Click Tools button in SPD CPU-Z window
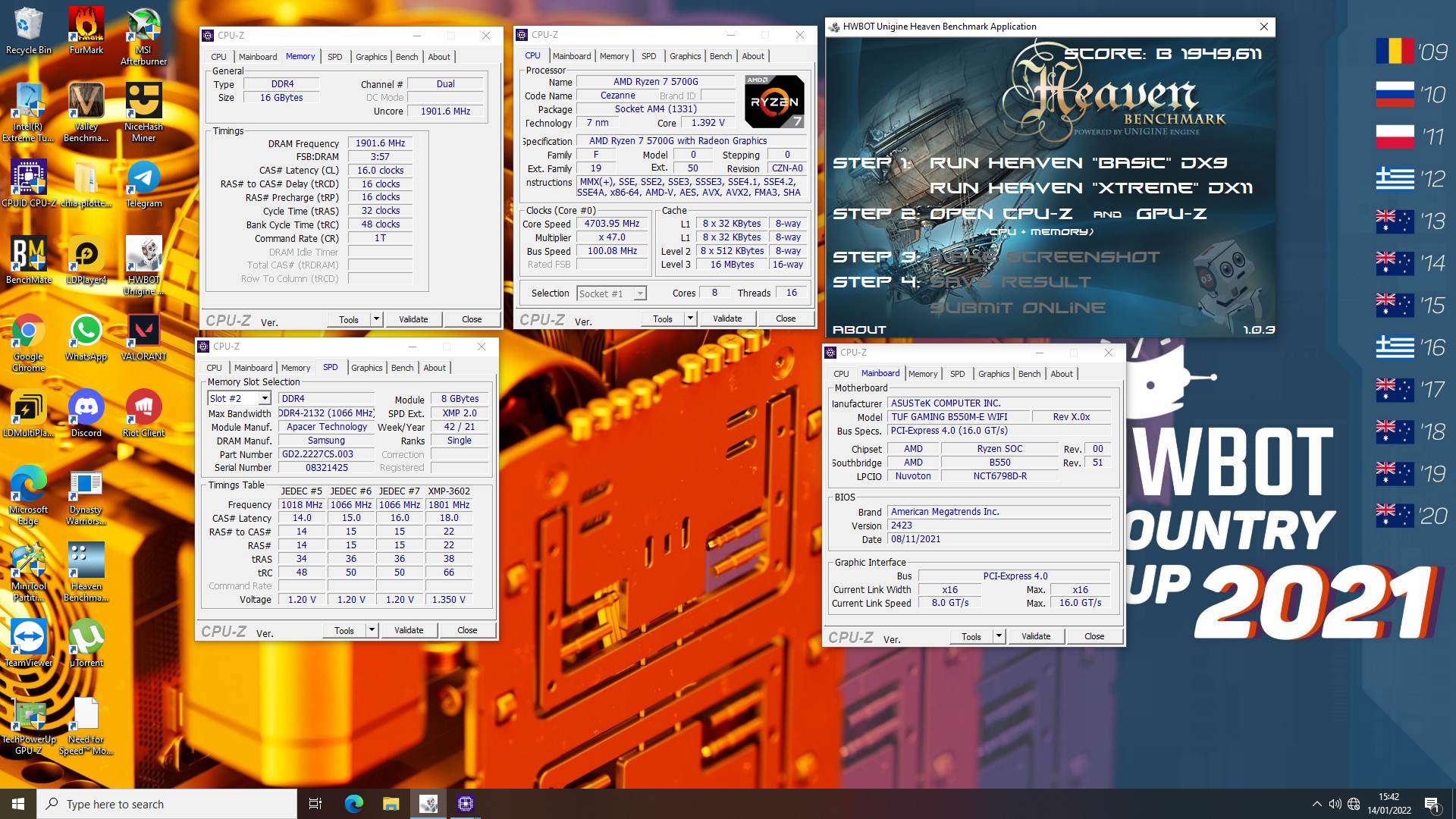The width and height of the screenshot is (1456, 819). point(344,630)
